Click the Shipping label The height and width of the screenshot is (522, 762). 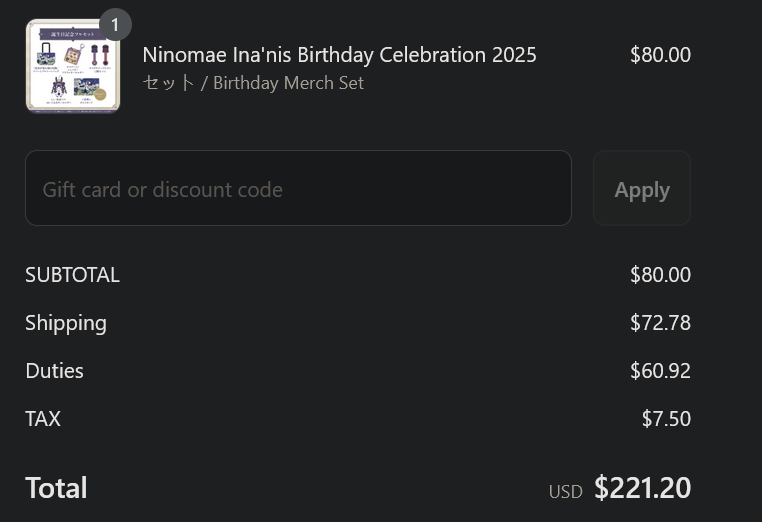66,323
